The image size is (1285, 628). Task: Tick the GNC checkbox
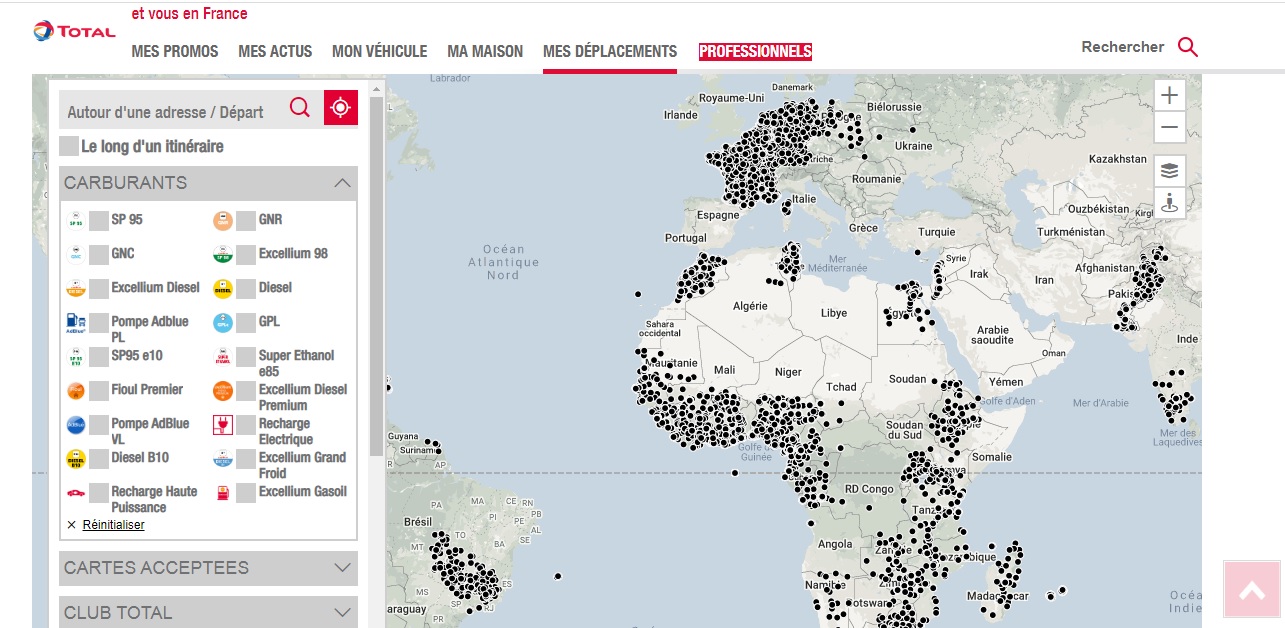pyautogui.click(x=99, y=254)
